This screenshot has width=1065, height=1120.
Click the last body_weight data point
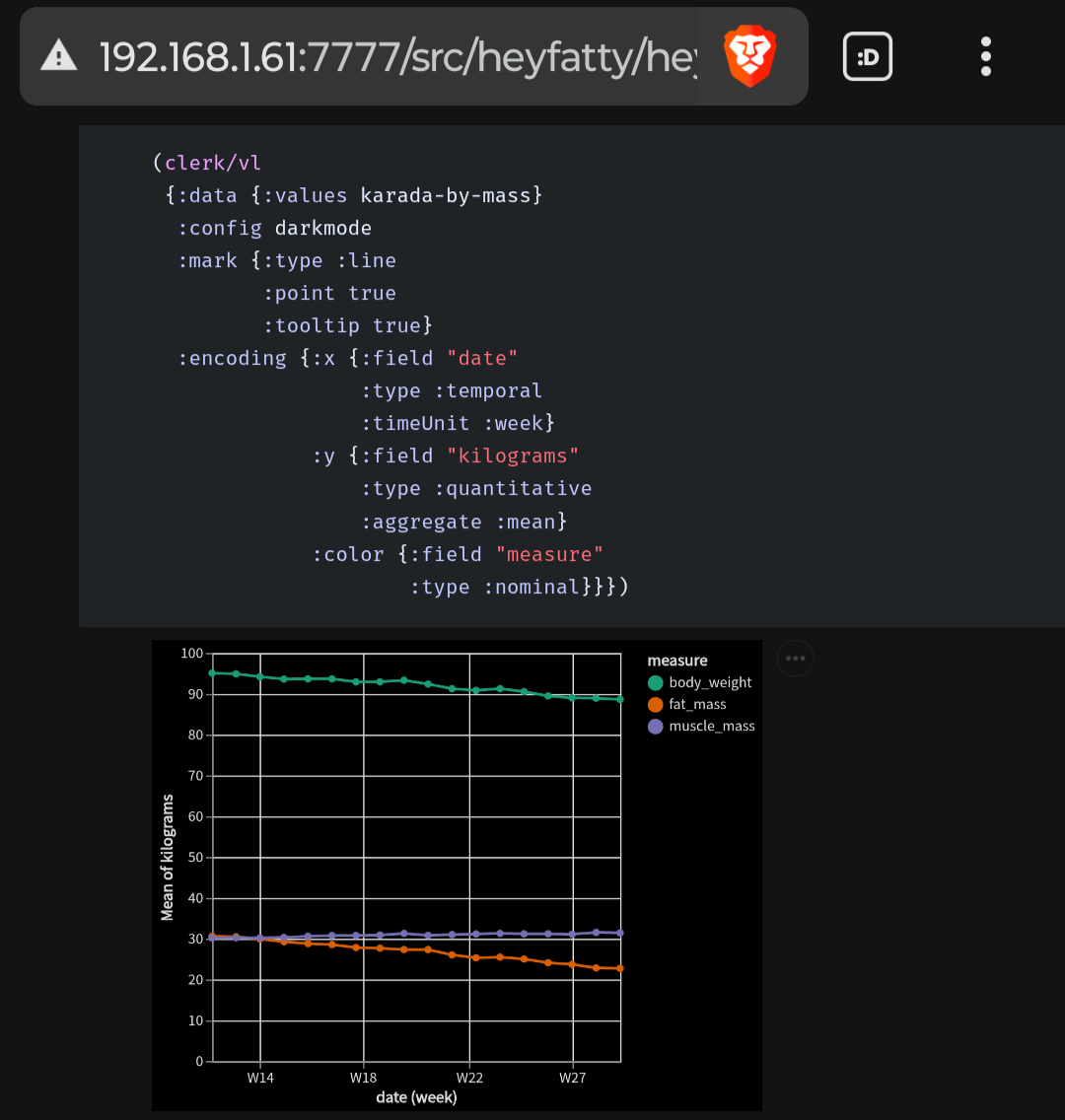(x=620, y=699)
